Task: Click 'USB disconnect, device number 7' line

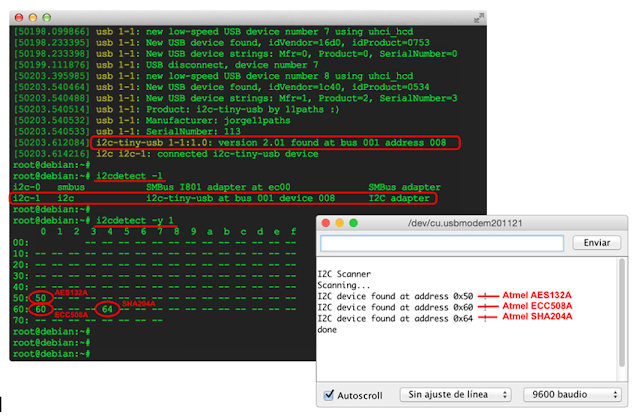Action: [x=166, y=65]
